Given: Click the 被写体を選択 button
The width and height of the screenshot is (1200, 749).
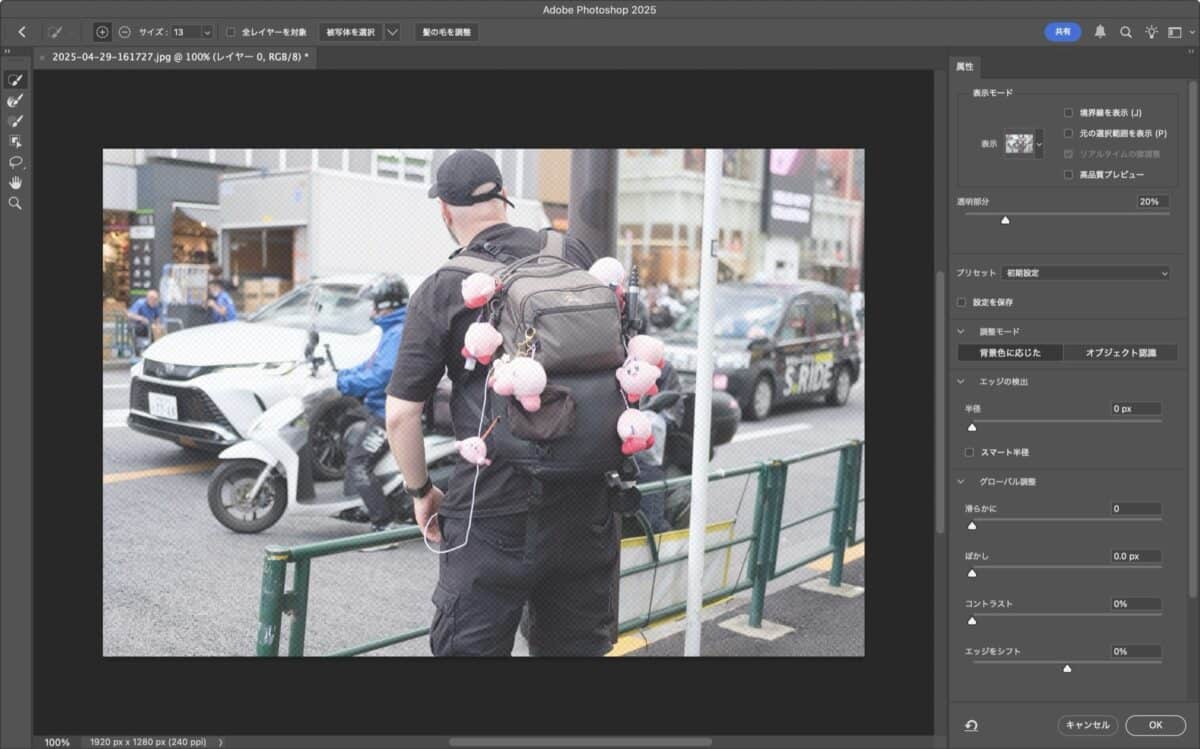Looking at the screenshot, I should [351, 32].
